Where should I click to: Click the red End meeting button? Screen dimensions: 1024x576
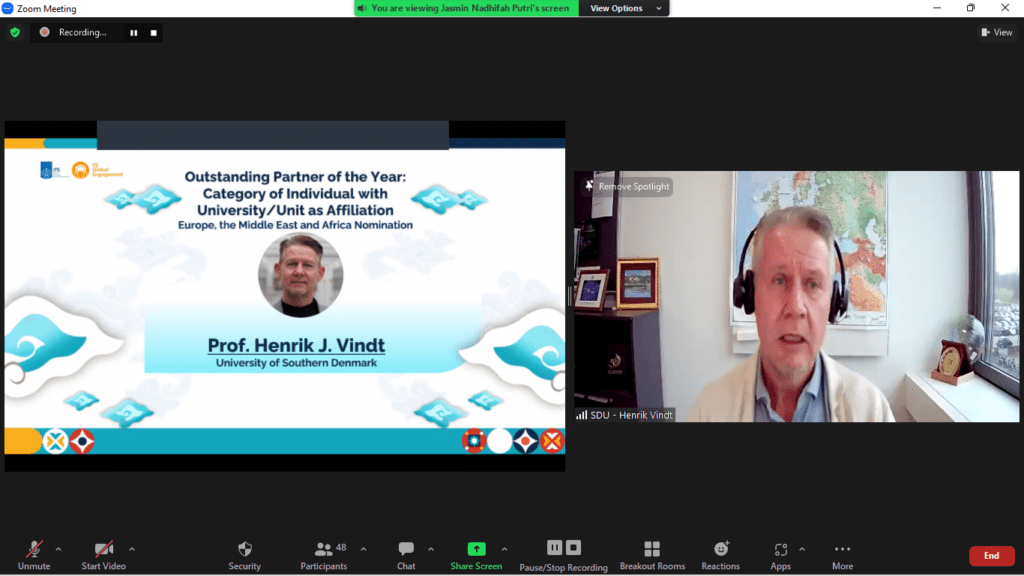coord(991,556)
